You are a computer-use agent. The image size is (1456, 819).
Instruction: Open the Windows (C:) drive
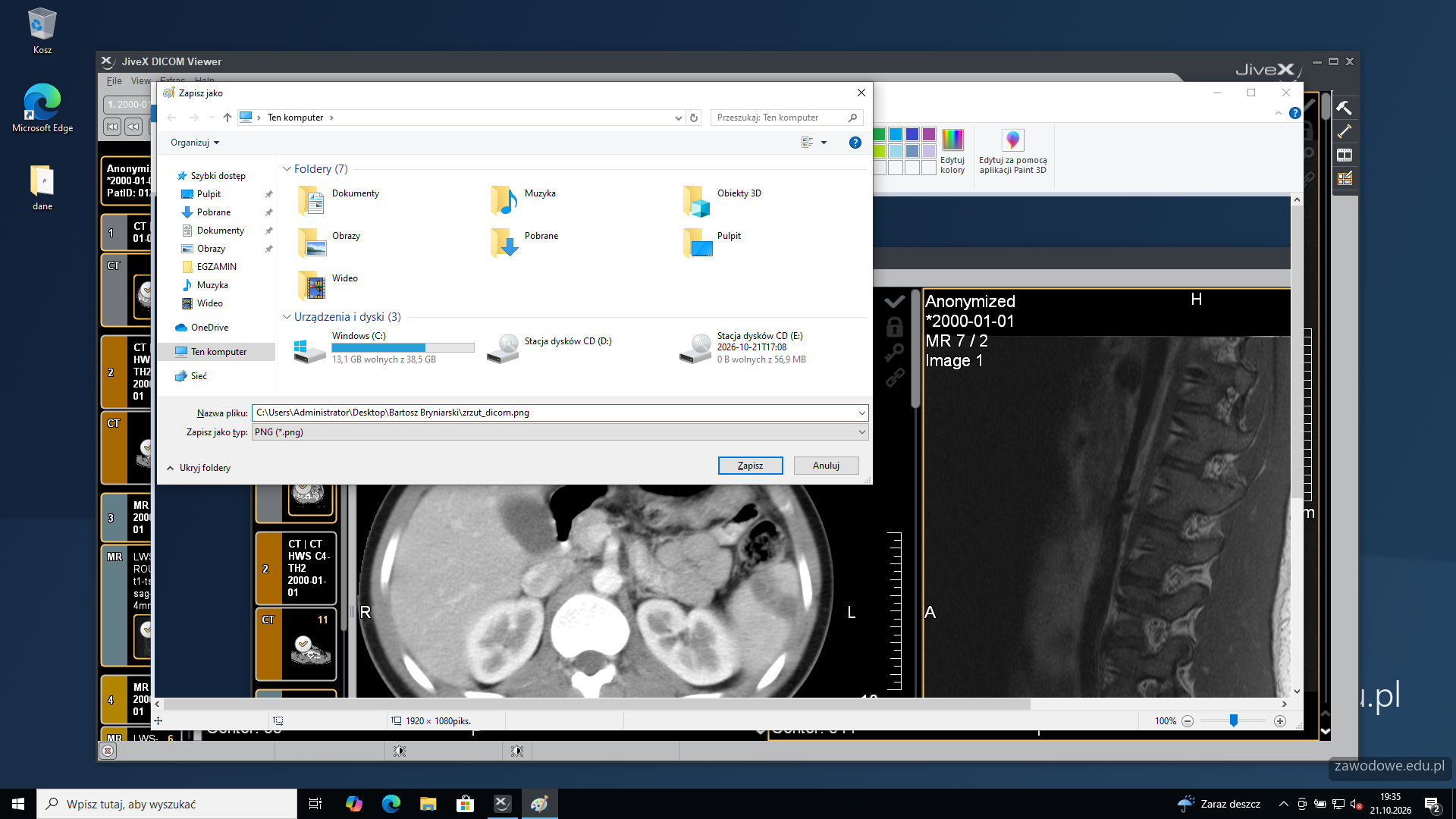point(383,347)
